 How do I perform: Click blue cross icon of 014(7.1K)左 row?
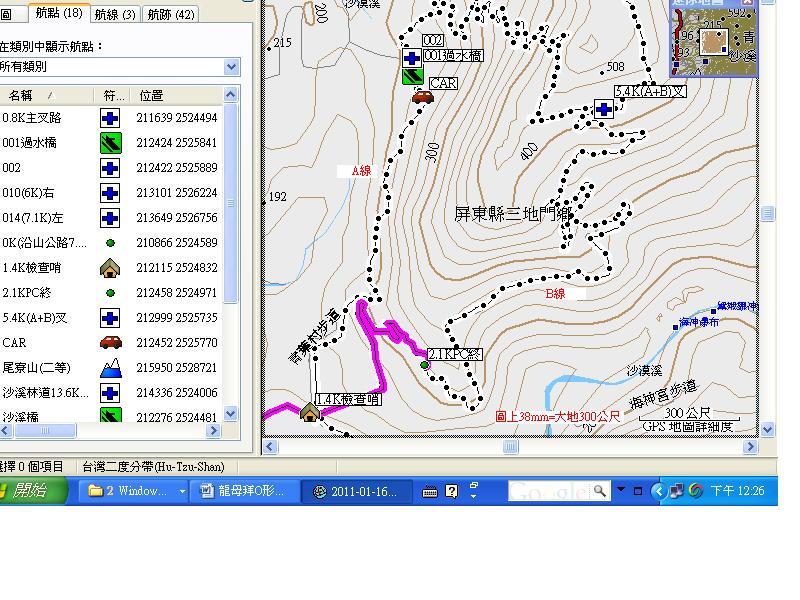click(110, 218)
